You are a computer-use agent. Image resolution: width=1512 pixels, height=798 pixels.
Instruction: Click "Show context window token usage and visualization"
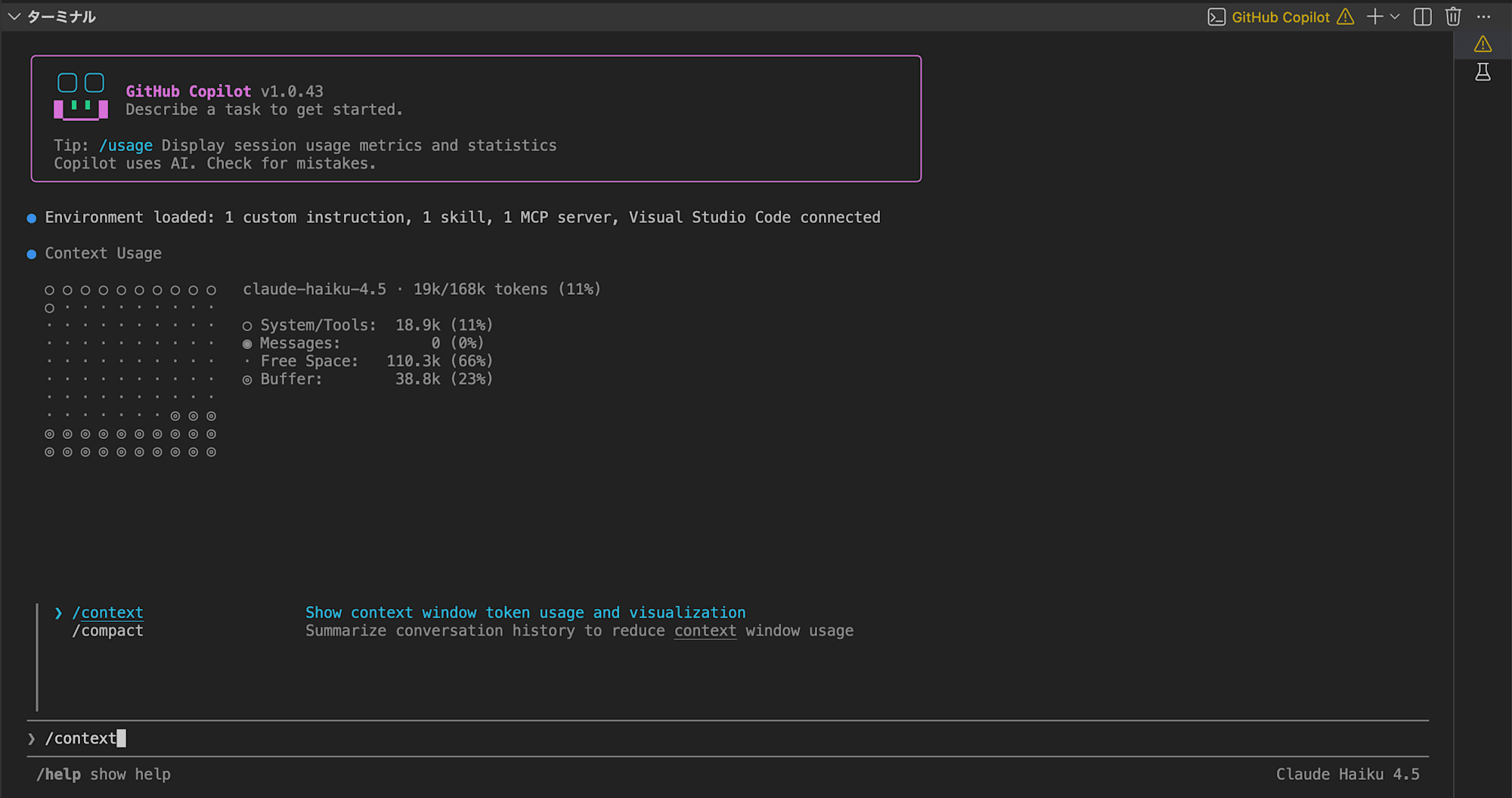(x=525, y=613)
